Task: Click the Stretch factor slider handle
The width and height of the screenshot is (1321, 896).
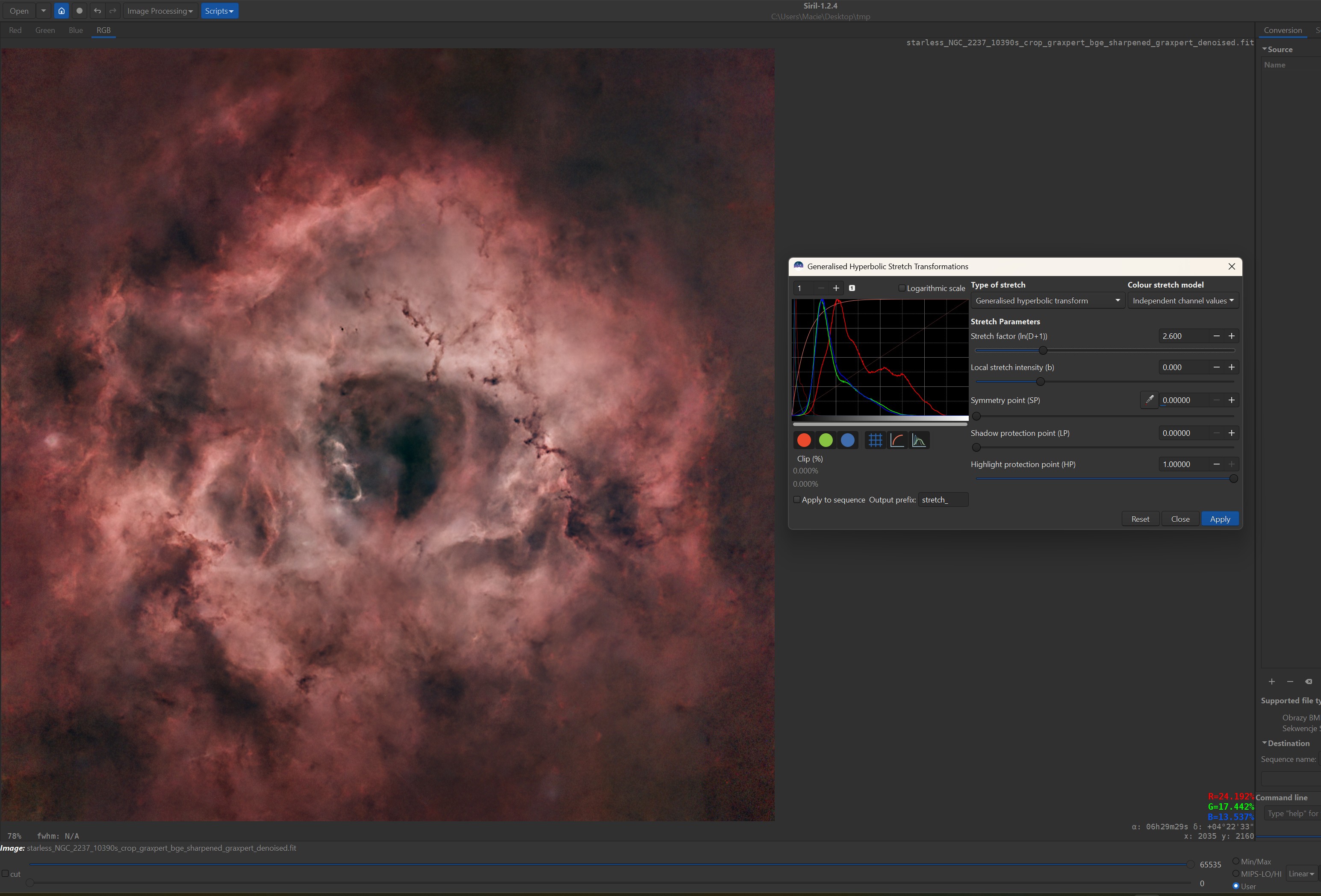Action: tap(1042, 350)
